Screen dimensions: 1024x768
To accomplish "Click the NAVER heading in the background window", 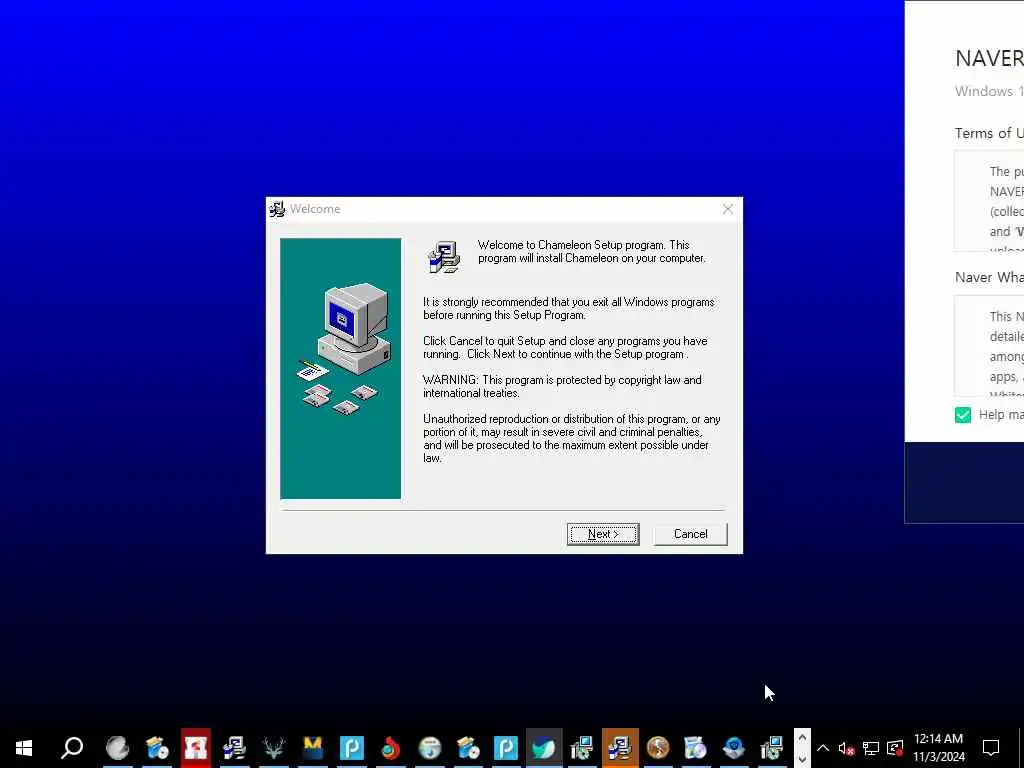I will pyautogui.click(x=989, y=58).
